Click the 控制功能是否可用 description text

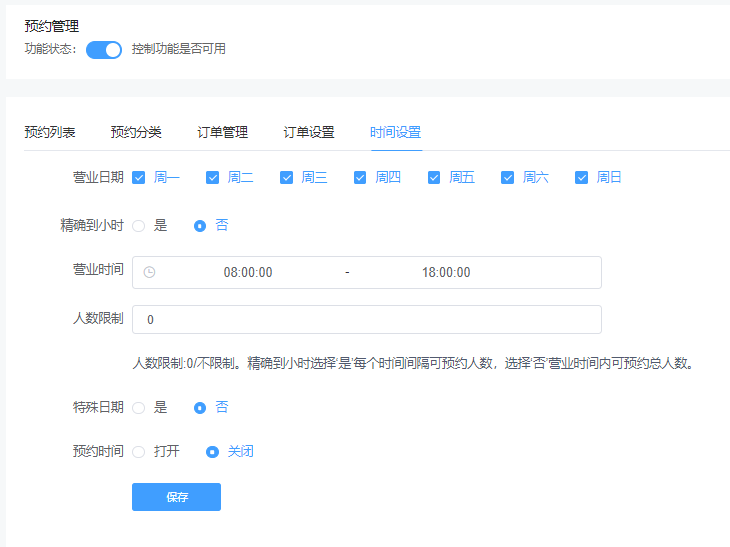pos(179,49)
